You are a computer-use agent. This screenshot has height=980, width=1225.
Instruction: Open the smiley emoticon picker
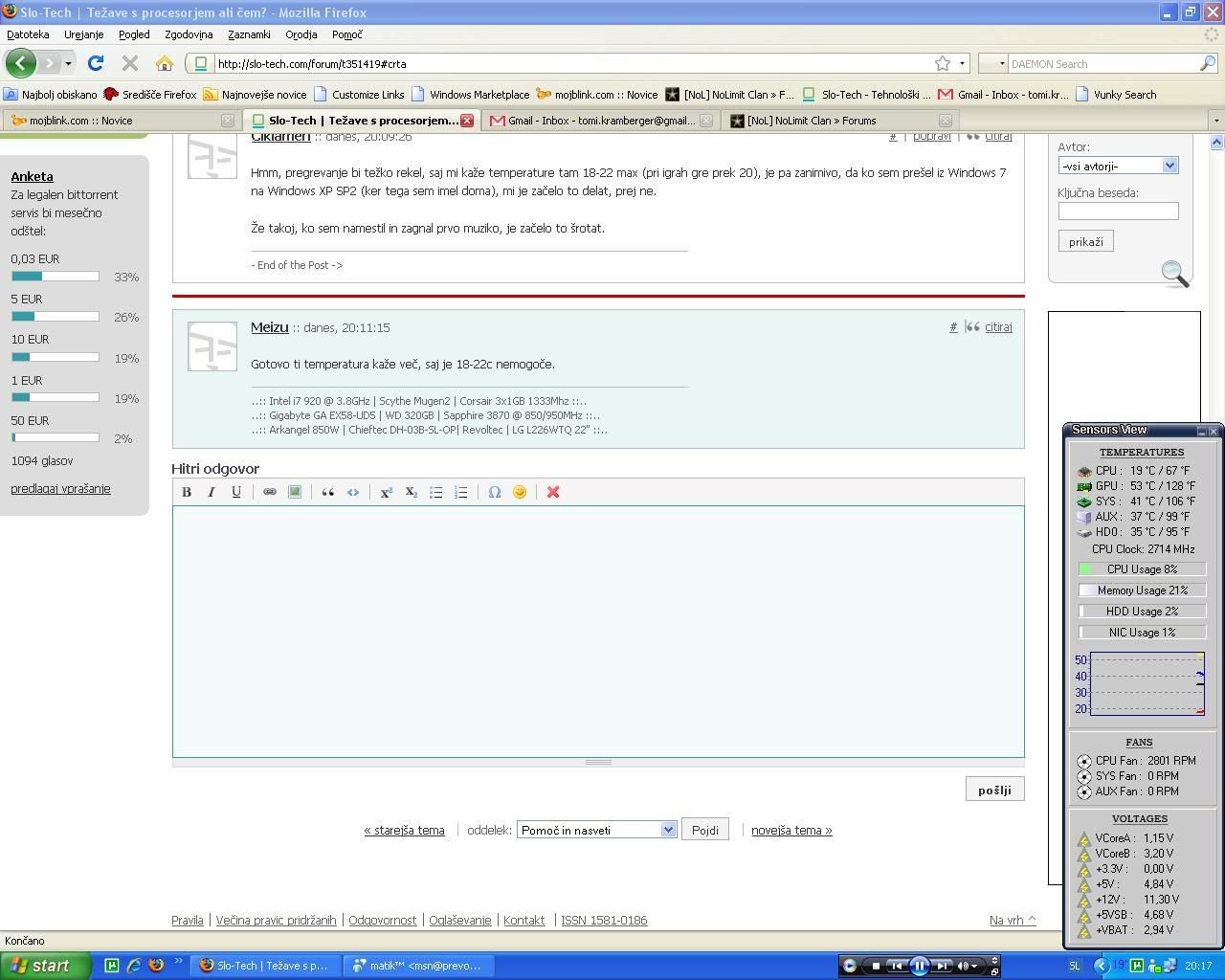pyautogui.click(x=520, y=492)
